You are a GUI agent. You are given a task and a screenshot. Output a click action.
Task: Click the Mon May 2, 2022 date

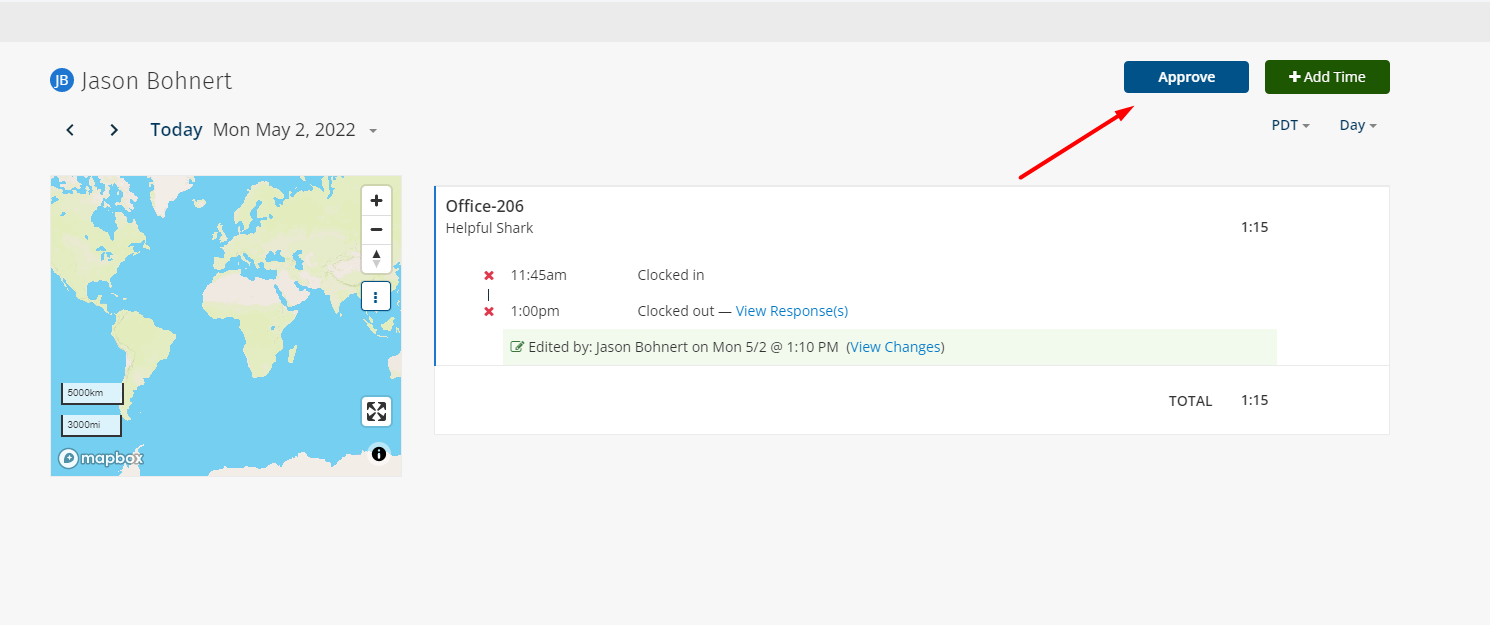[284, 129]
